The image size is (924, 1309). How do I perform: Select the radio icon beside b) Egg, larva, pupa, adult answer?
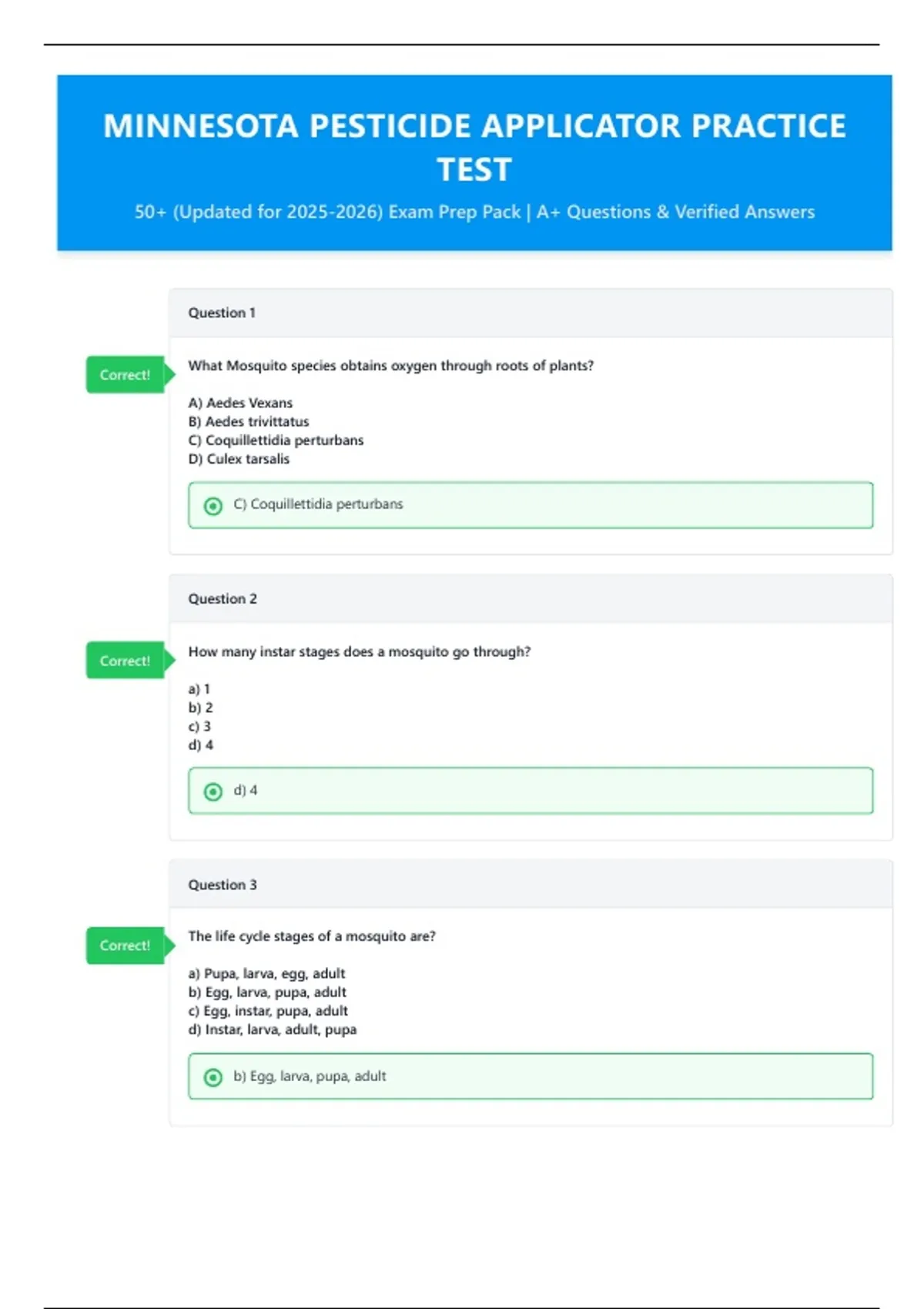click(x=213, y=1077)
